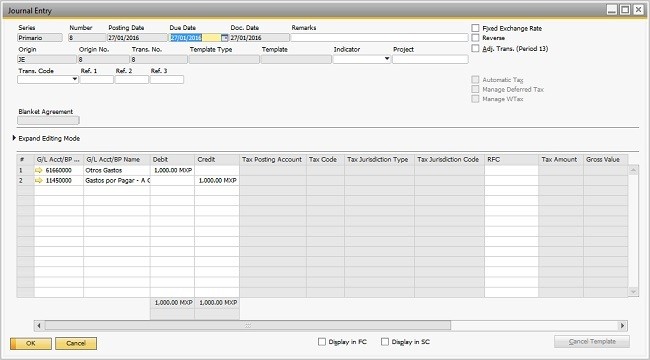Check Adj. Trans. (Period 13)
This screenshot has width=650, height=360.
pos(475,49)
